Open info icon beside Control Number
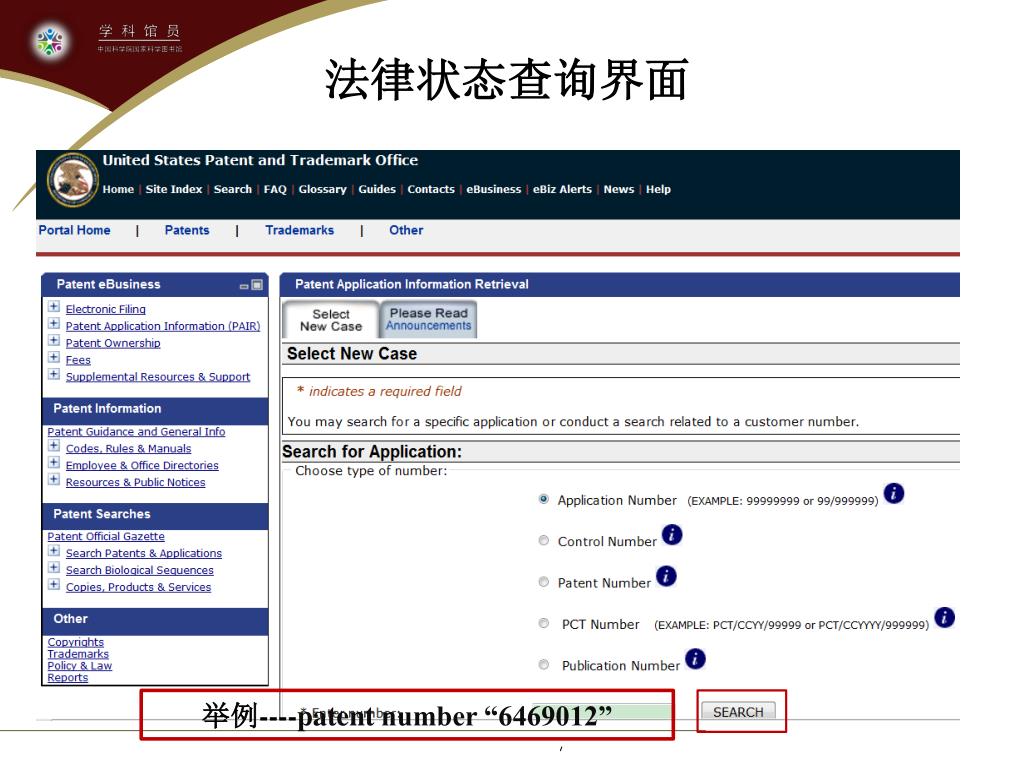 pos(672,535)
